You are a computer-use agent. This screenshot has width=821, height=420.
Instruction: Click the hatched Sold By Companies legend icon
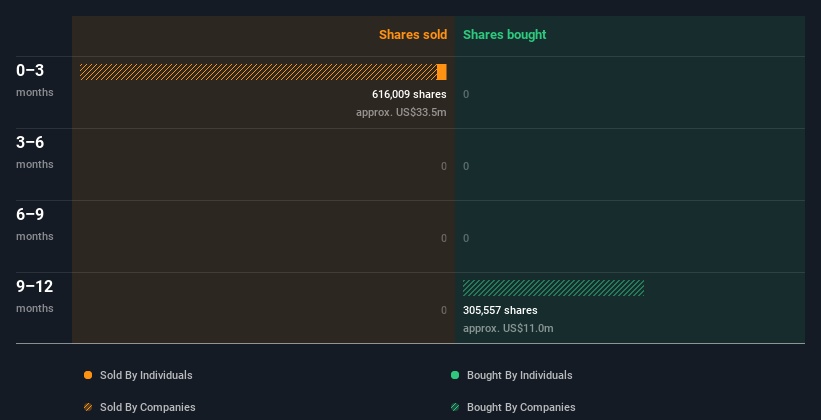(88, 407)
